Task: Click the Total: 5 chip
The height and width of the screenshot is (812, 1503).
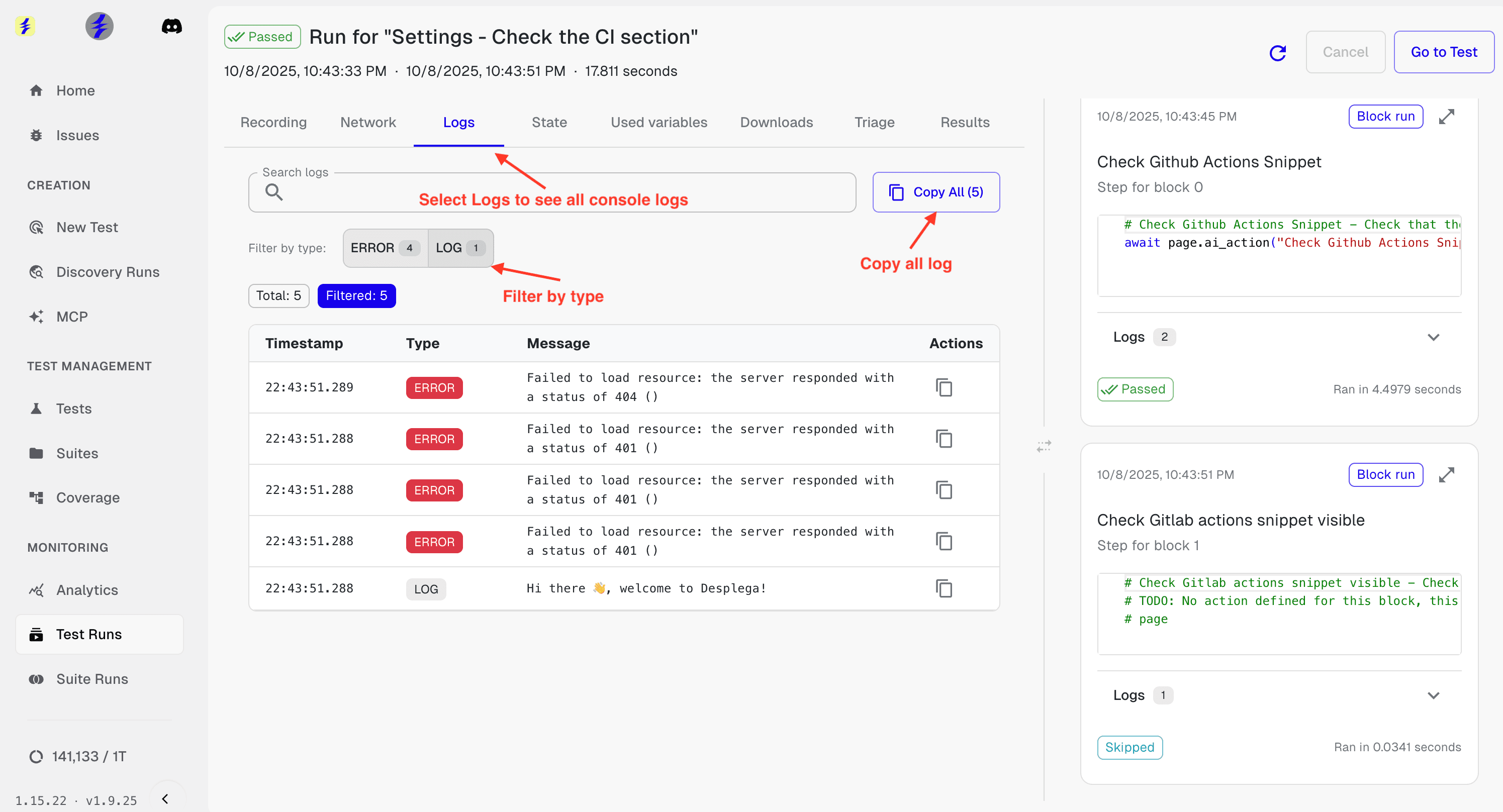Action: pos(278,296)
